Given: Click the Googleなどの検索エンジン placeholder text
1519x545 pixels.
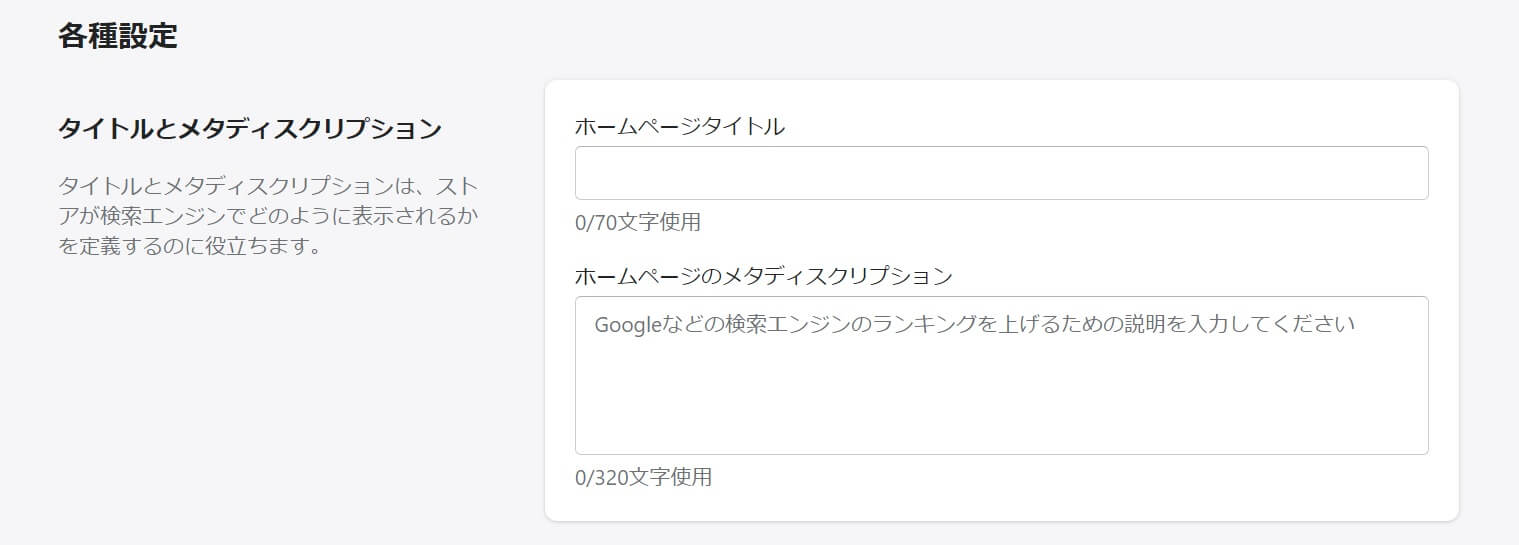Looking at the screenshot, I should tap(974, 325).
